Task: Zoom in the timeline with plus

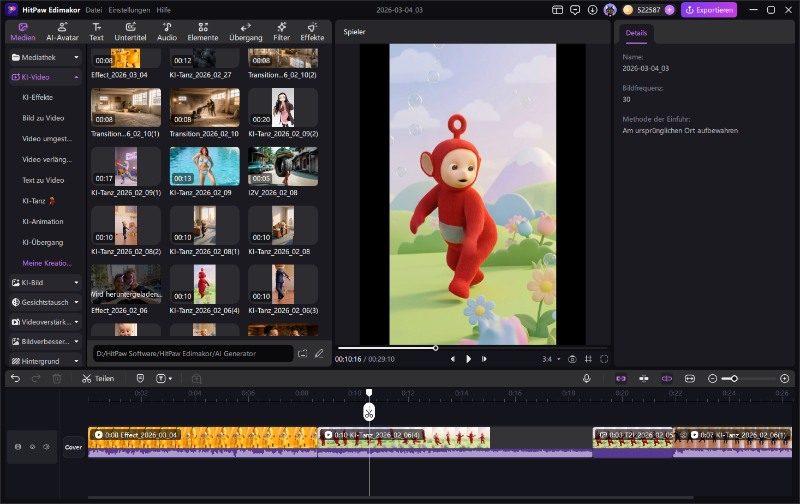Action: pyautogui.click(x=785, y=379)
